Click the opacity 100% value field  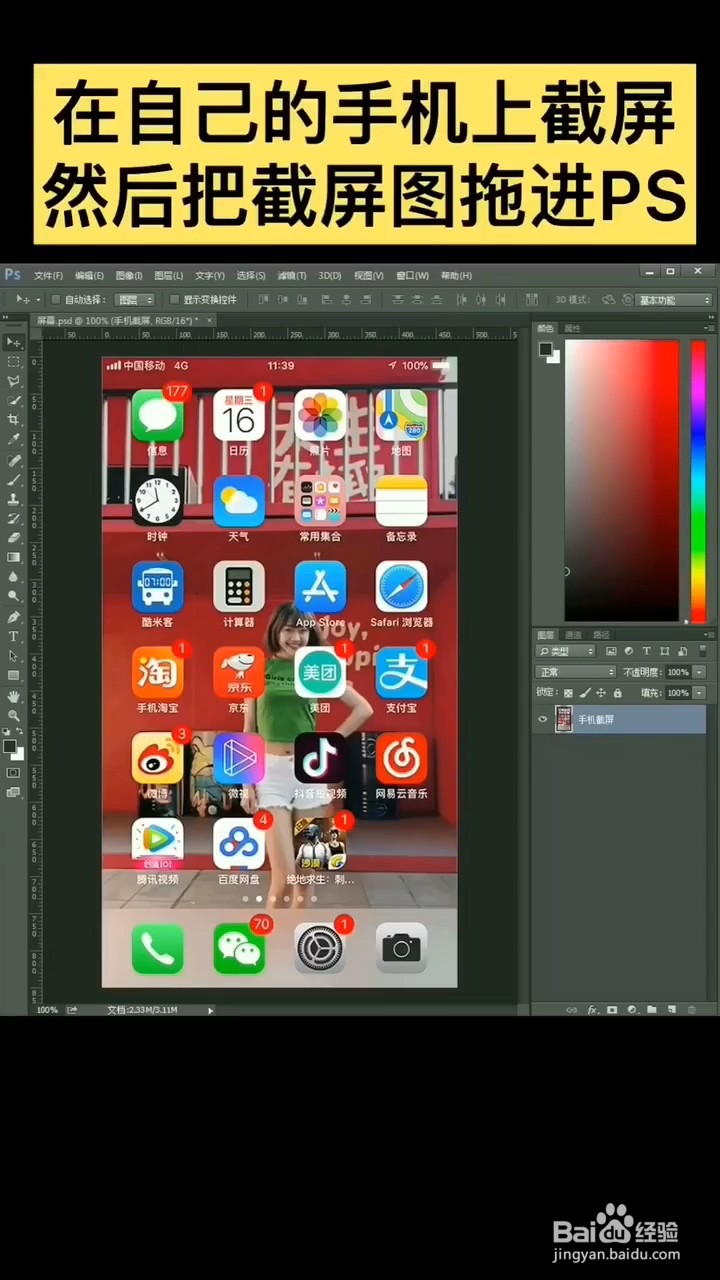[x=678, y=672]
